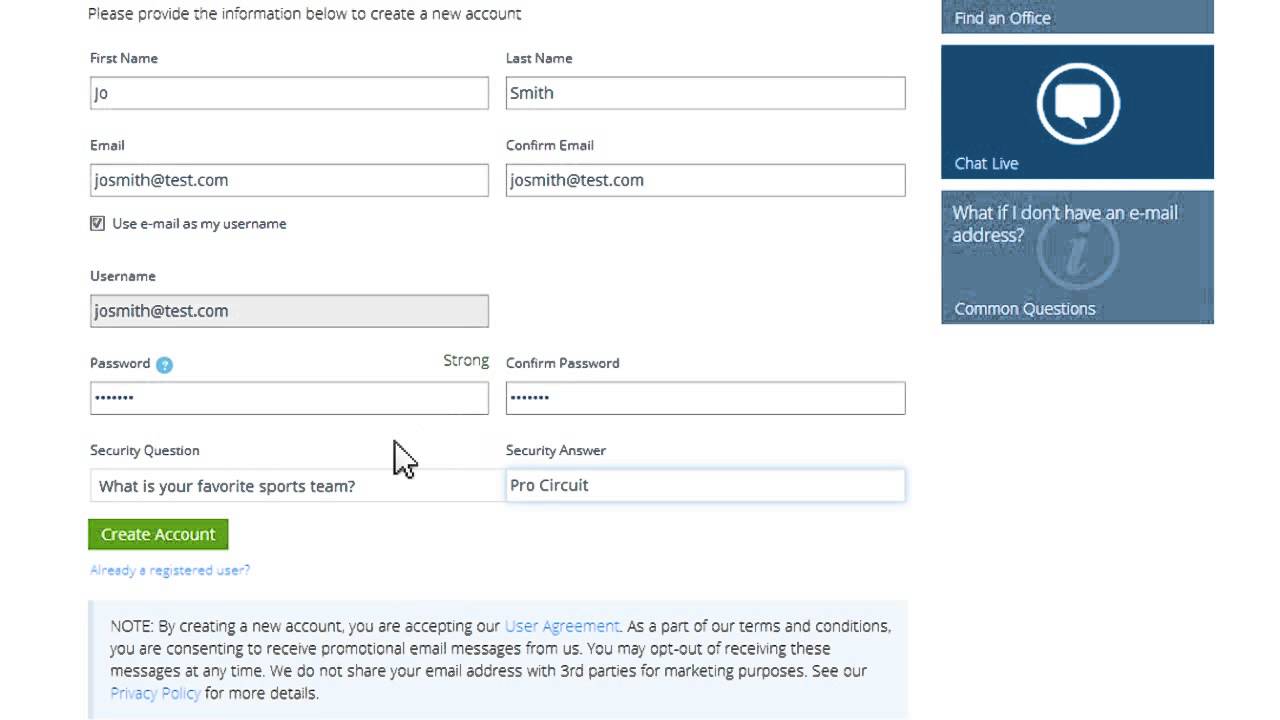Focus the Last Name field containing Smith
The height and width of the screenshot is (720, 1280).
[705, 93]
